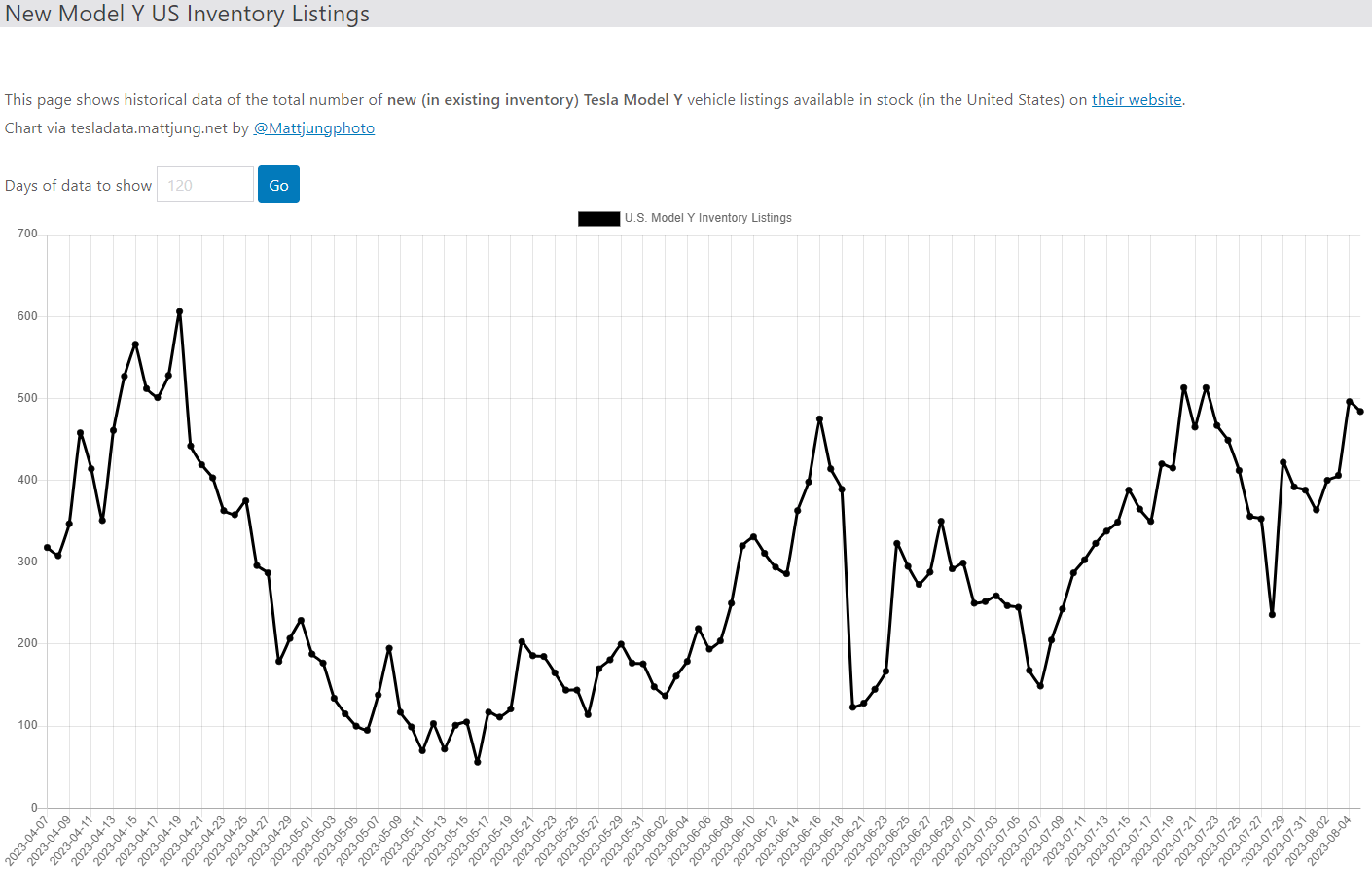This screenshot has height=870, width=1372.
Task: Click the x-axis label 2023-04-07
Action: pyautogui.click(x=26, y=840)
